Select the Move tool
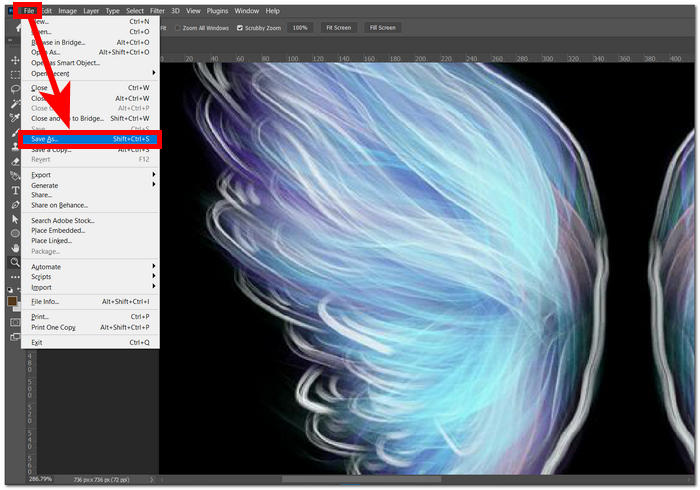700x490 pixels. [15, 60]
